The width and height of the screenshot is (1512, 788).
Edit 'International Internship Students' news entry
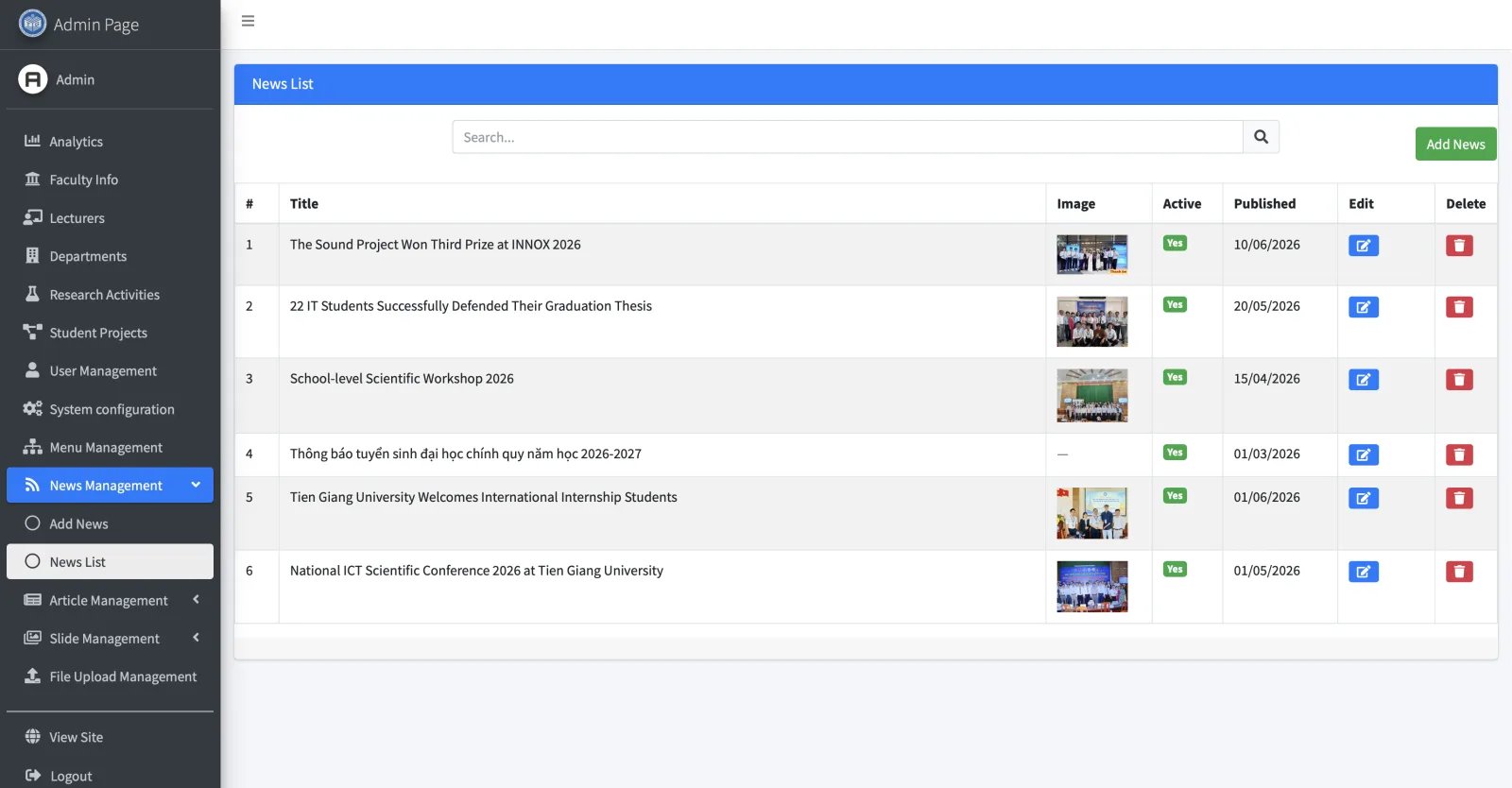(x=1363, y=499)
